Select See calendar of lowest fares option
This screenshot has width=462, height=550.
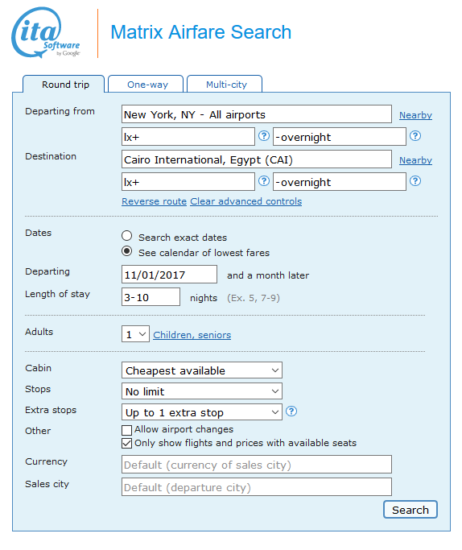pos(127,251)
